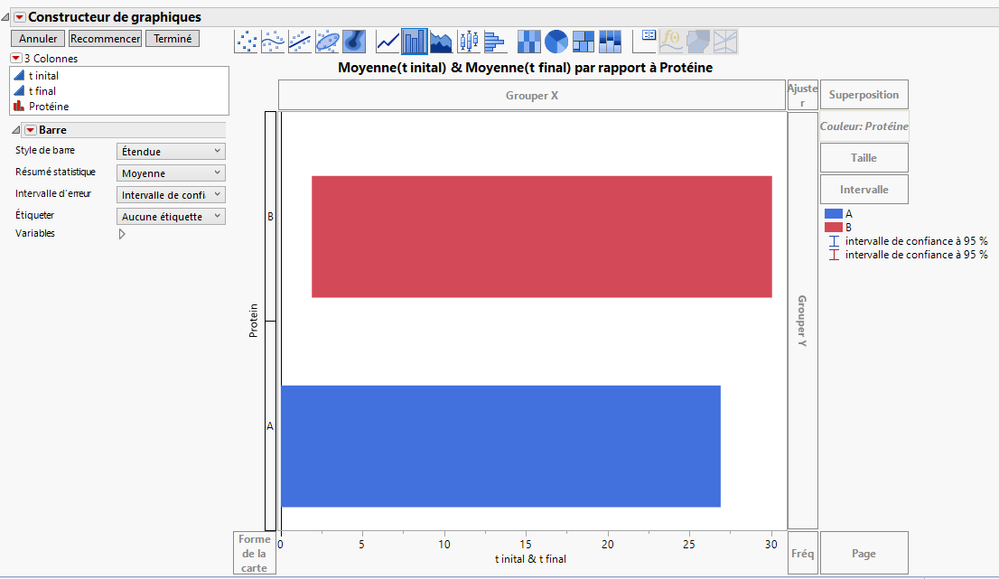Screen dimensions: 999x579
Task: Select the Histogram element icon
Action: (x=495, y=42)
